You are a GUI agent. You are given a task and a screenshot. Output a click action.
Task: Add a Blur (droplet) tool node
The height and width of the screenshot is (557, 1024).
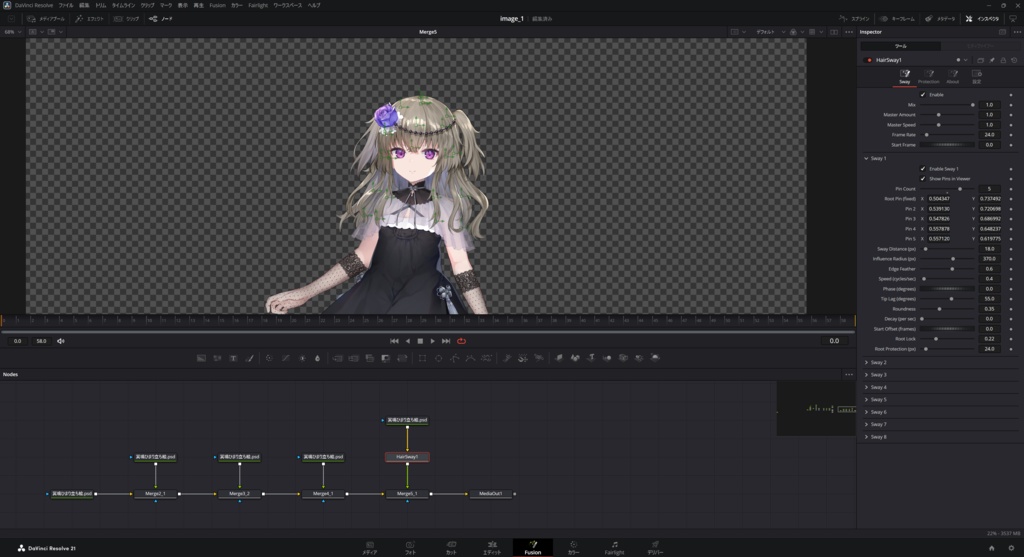click(x=317, y=358)
